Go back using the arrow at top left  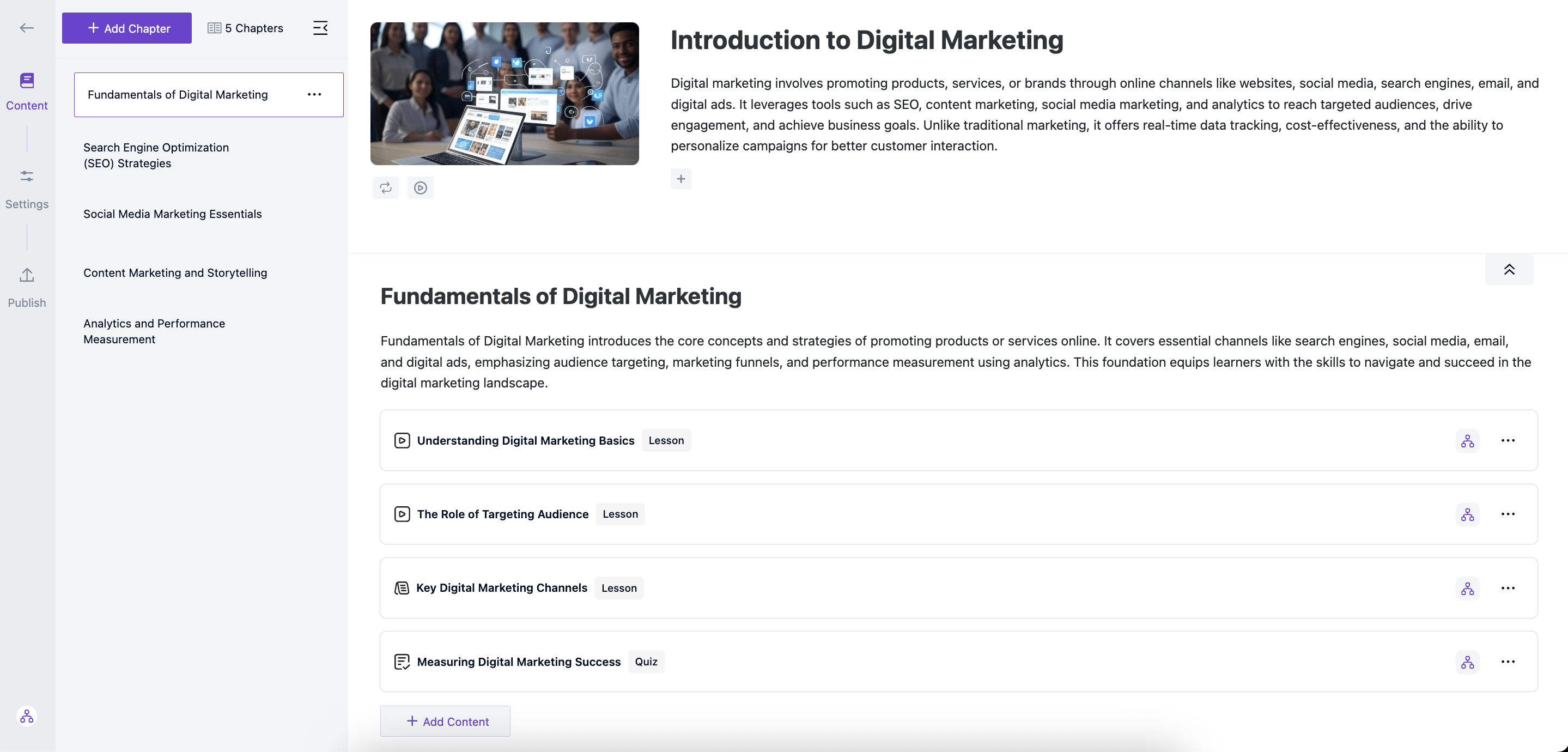click(27, 27)
